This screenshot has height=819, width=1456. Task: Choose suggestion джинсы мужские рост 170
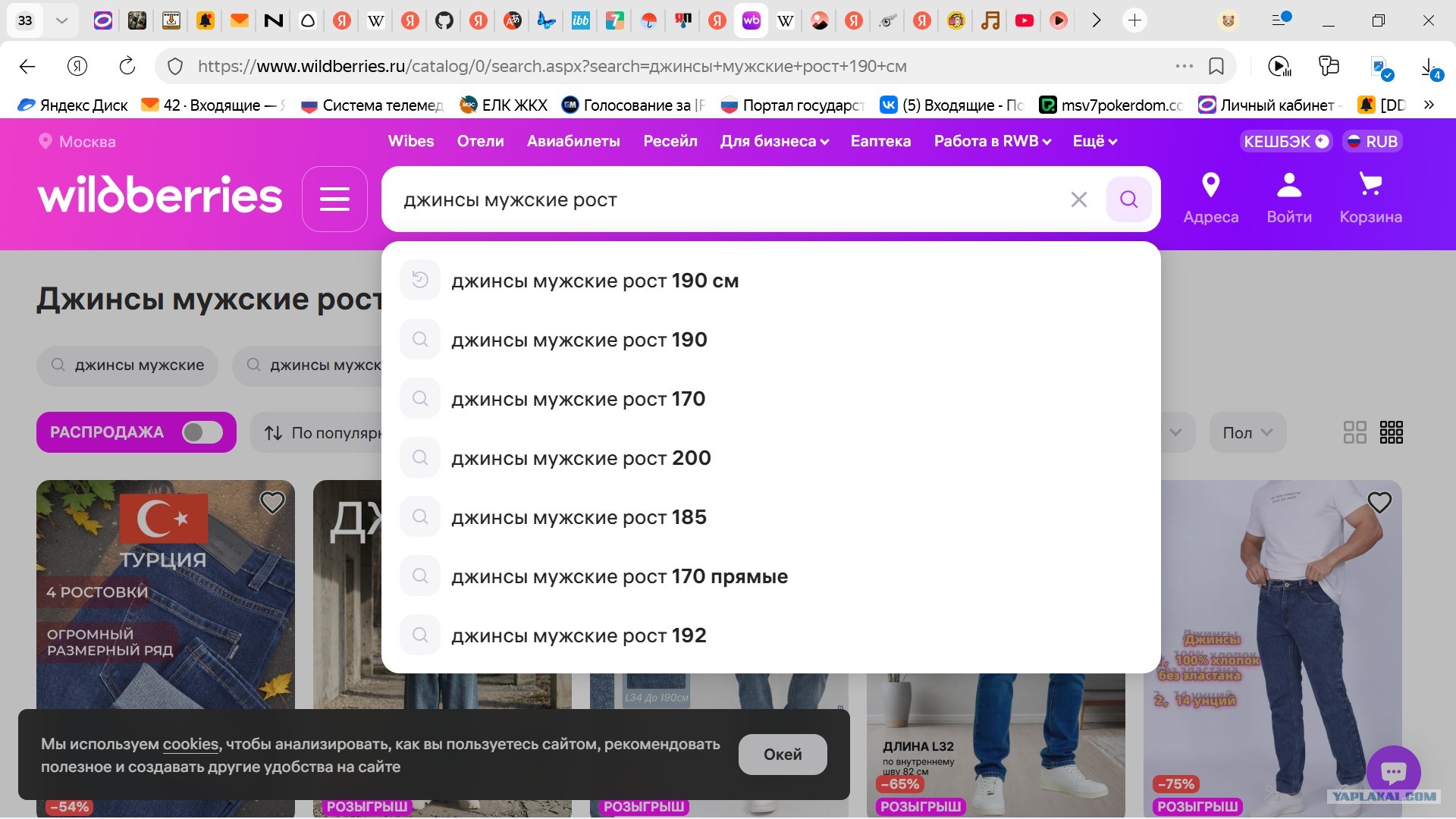point(770,399)
